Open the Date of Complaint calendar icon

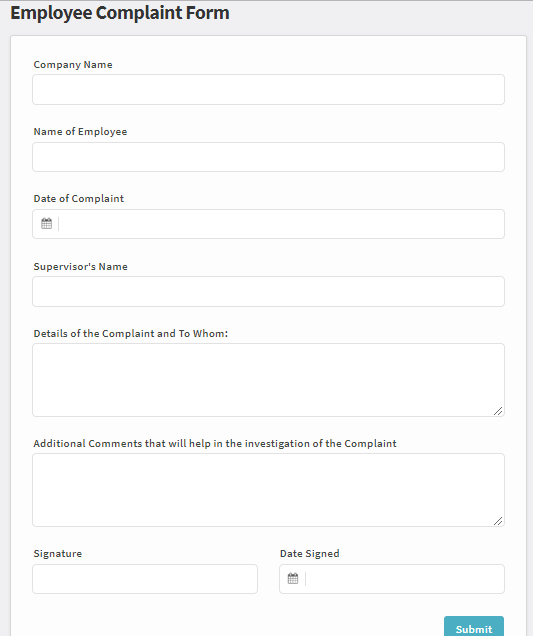coord(46,223)
